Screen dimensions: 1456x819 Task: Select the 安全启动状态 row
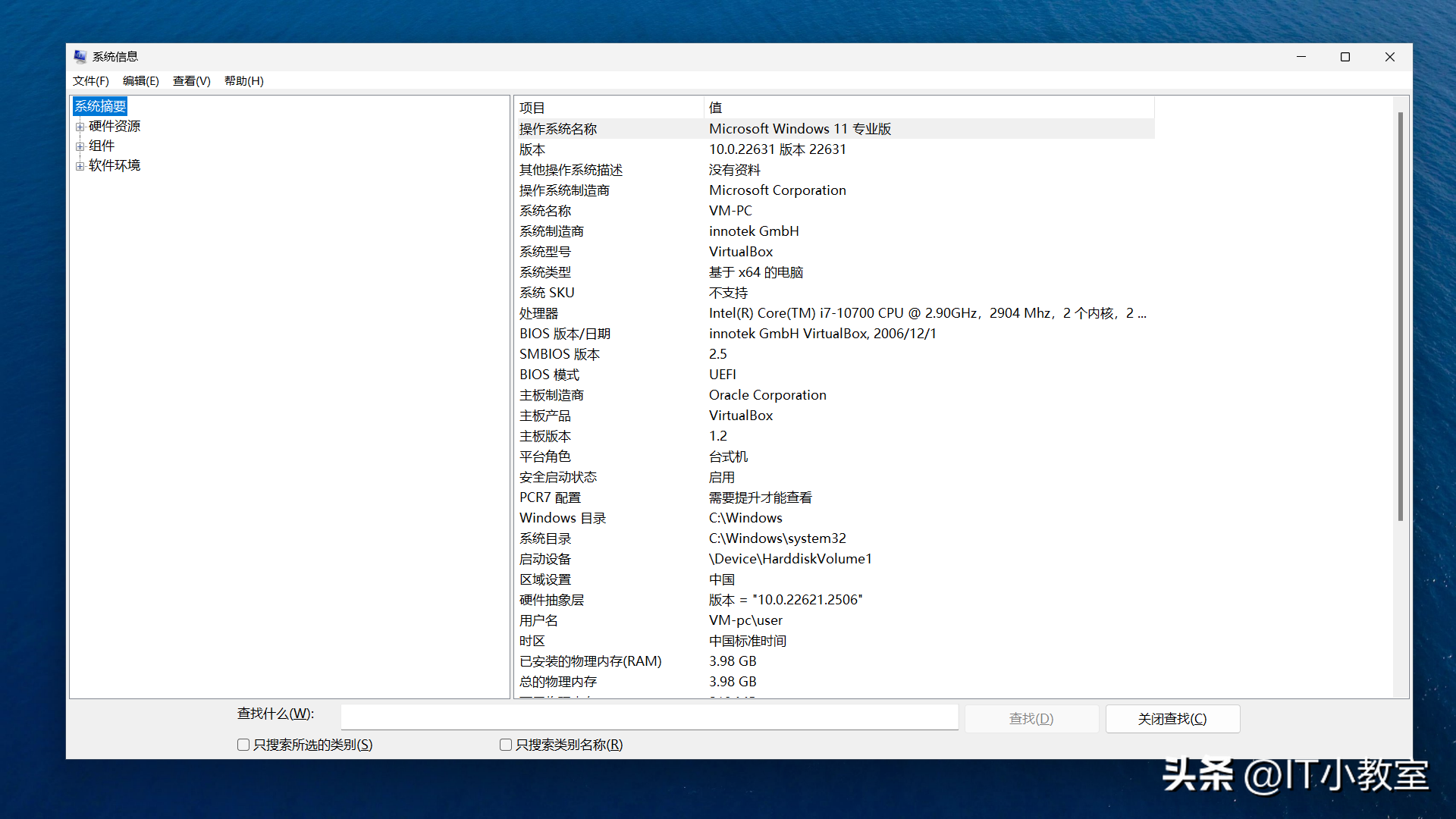coord(835,477)
